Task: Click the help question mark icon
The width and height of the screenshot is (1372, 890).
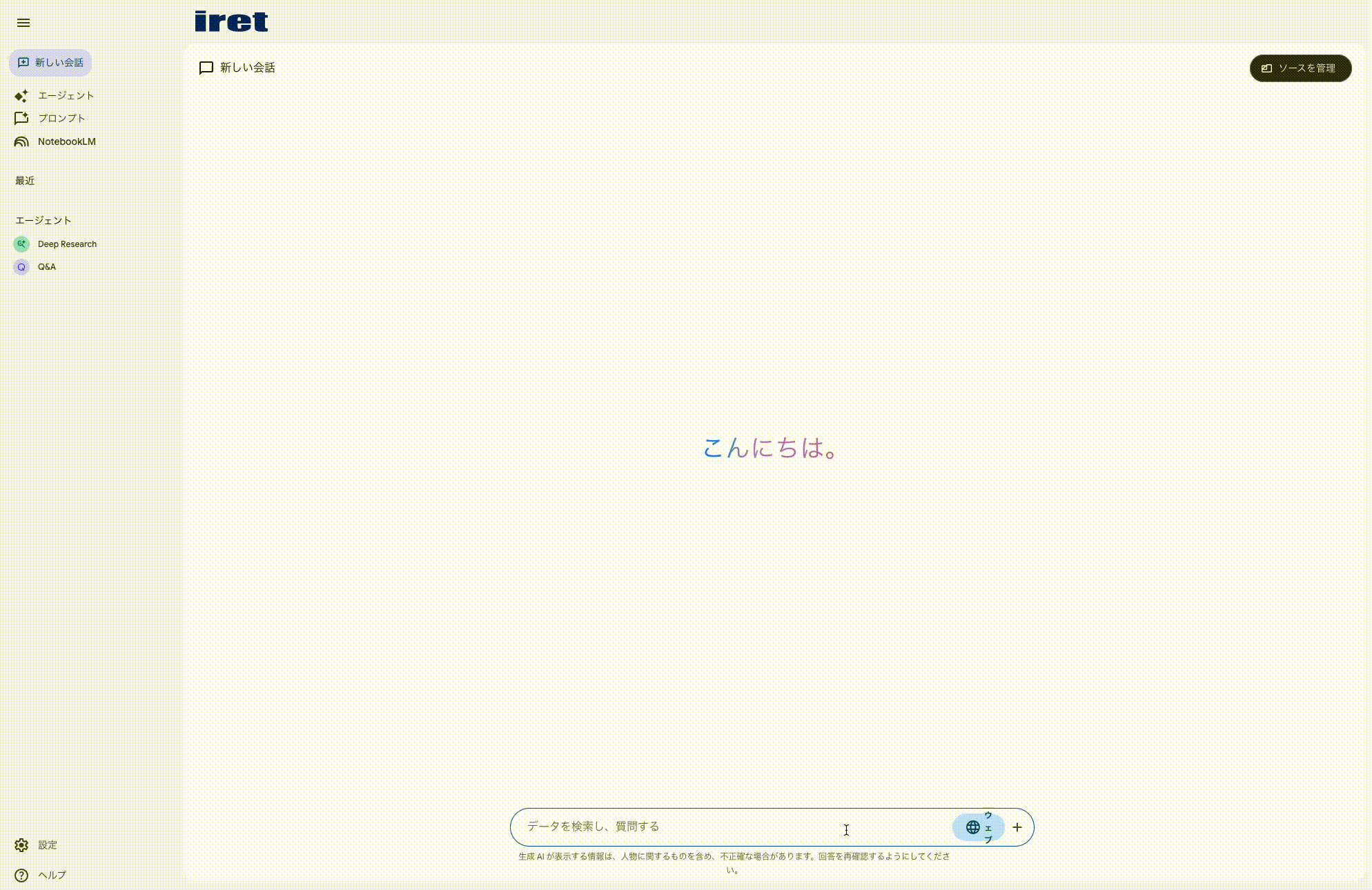Action: [21, 876]
